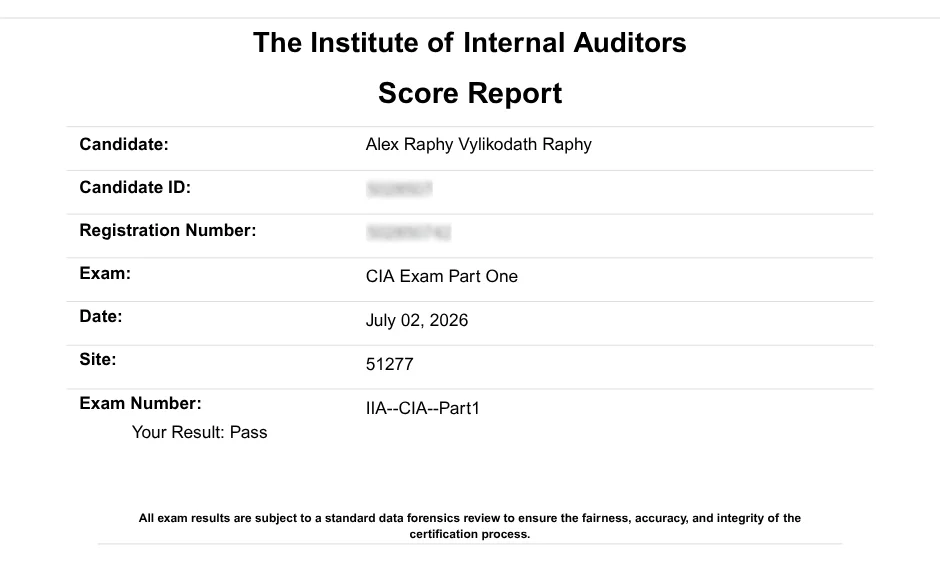Screen dimensions: 940x588
Task: Click the data forensics review disclaimer line
Action: [470, 518]
